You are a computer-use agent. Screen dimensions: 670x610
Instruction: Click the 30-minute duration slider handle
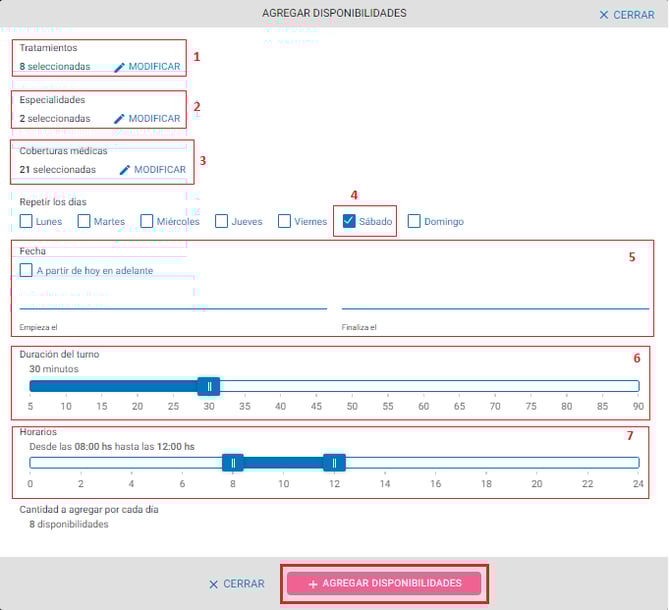click(x=209, y=386)
